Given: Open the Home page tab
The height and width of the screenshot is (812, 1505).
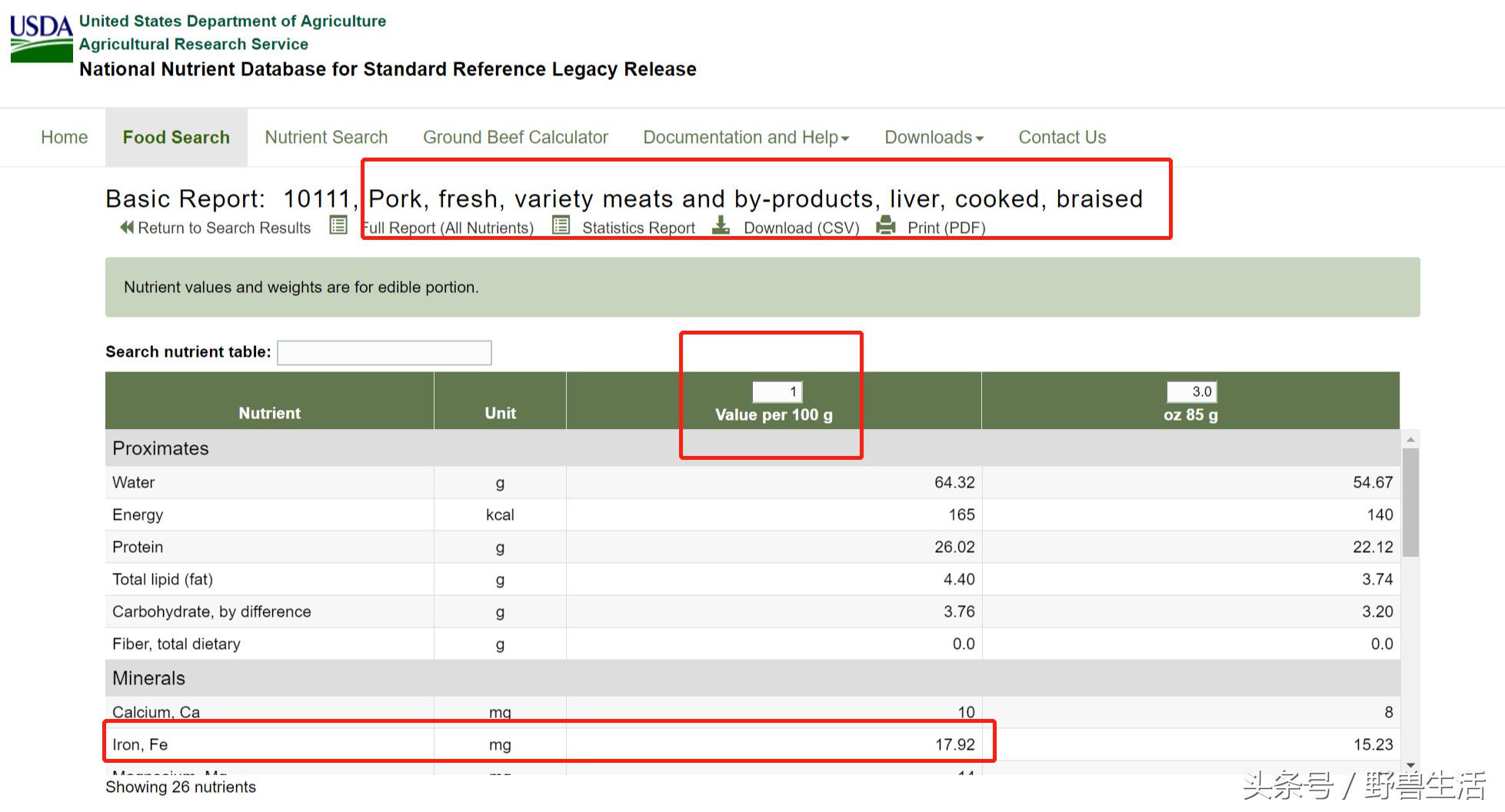Looking at the screenshot, I should pos(65,138).
